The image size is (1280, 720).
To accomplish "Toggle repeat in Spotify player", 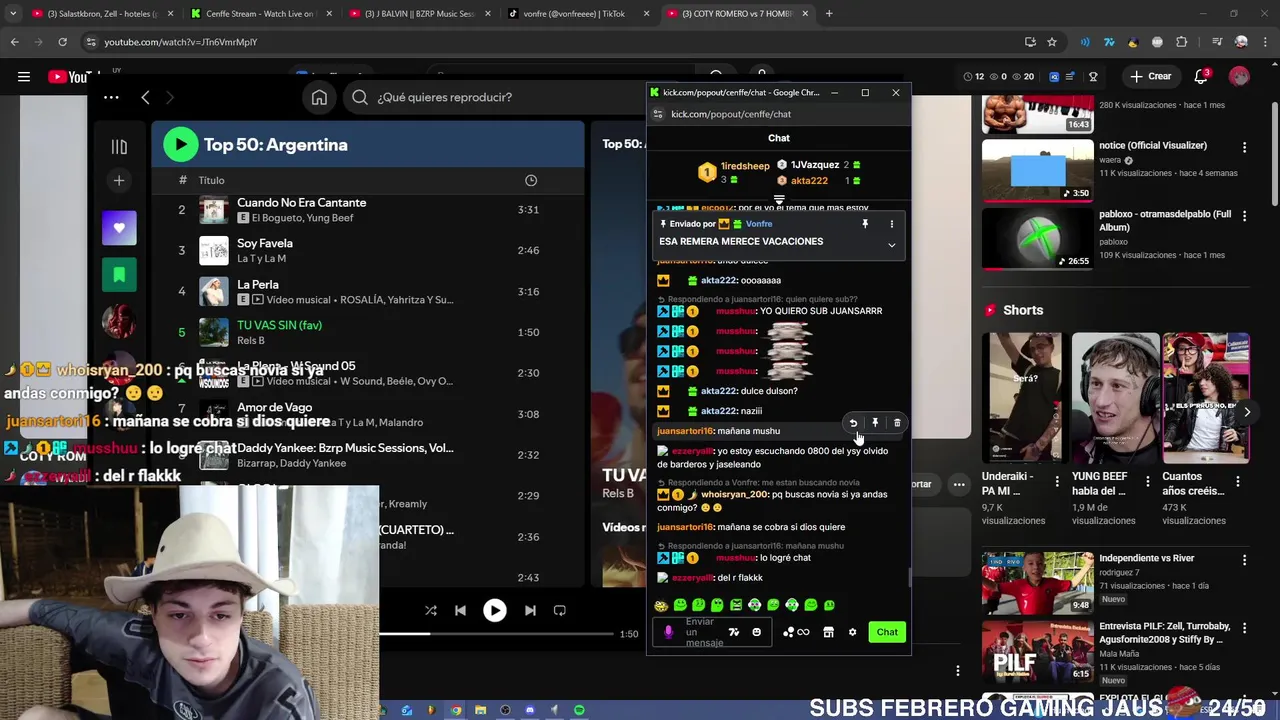I will coord(560,610).
